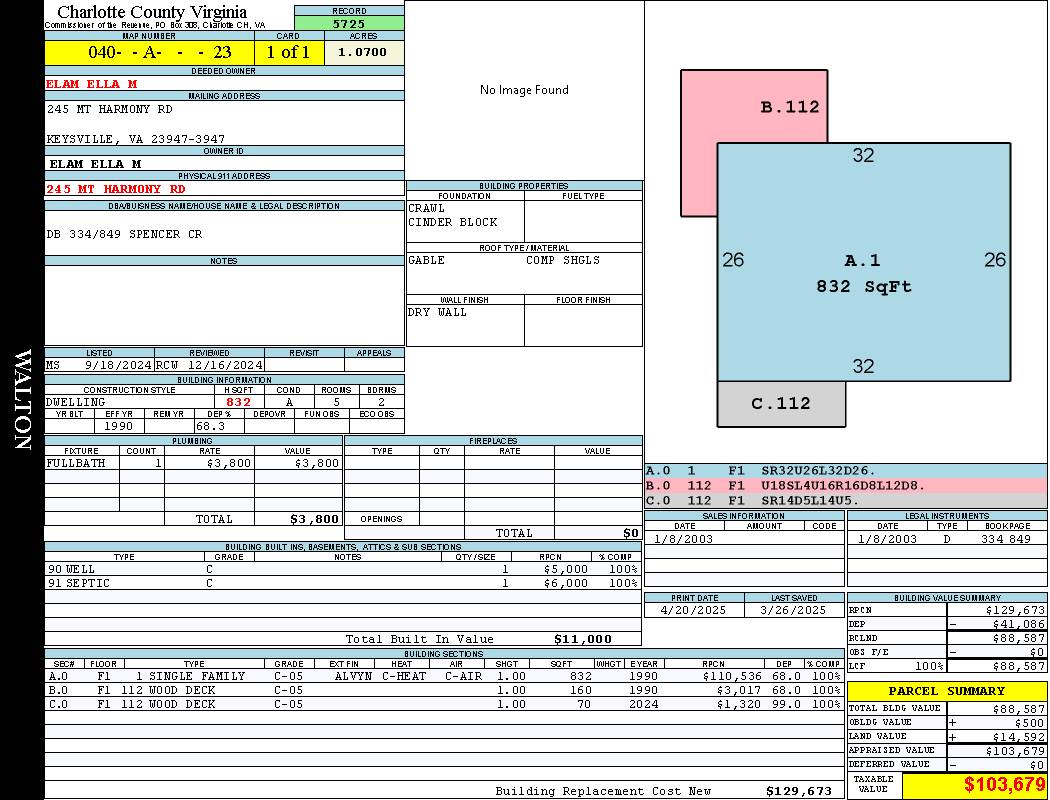Click the blue A.1 832 SqFt sketch area
Screen dimensions: 1050x800
tap(862, 273)
